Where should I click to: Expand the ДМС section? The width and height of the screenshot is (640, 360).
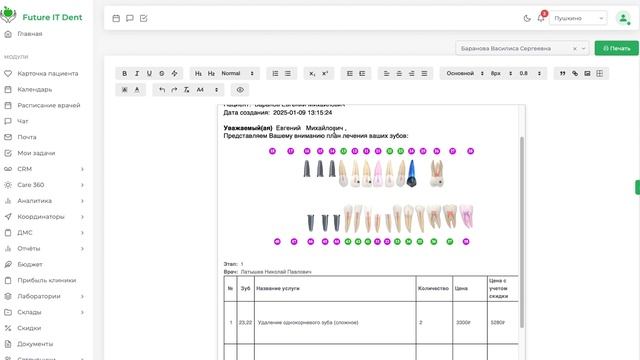(x=44, y=233)
